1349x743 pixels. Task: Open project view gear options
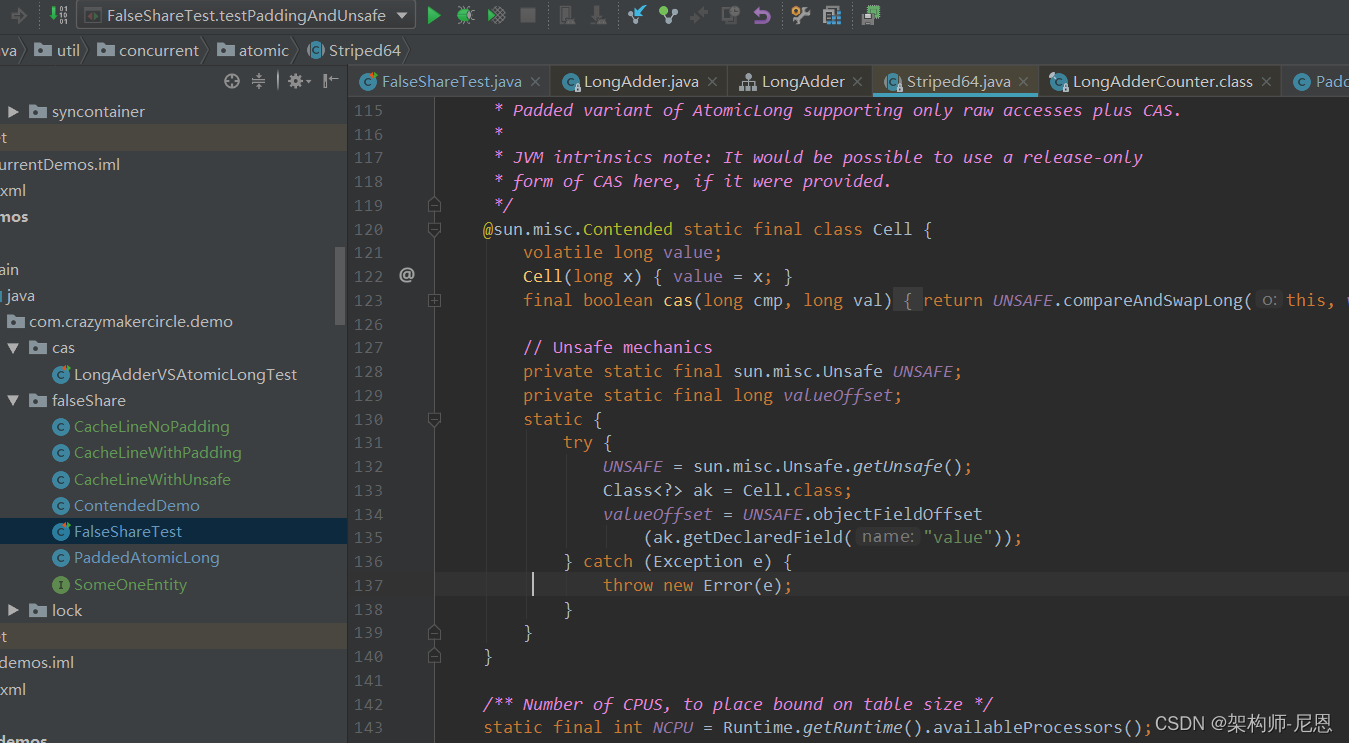(299, 81)
